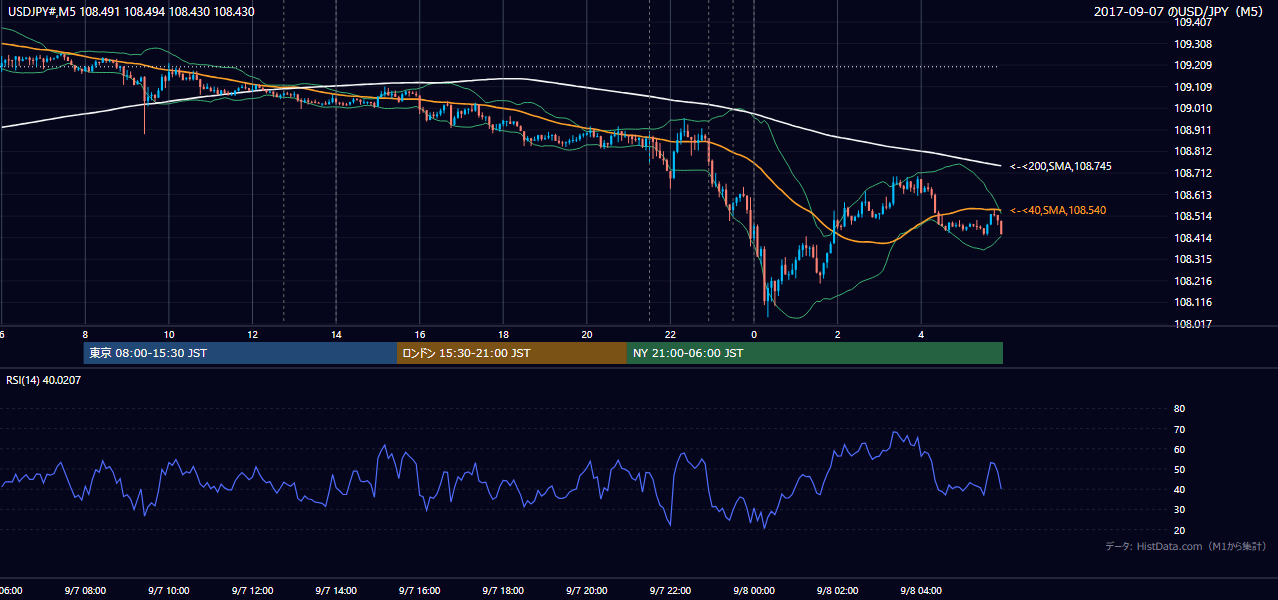
Task: Click the 9/7 18:00 bottom time label
Action: pyautogui.click(x=502, y=591)
